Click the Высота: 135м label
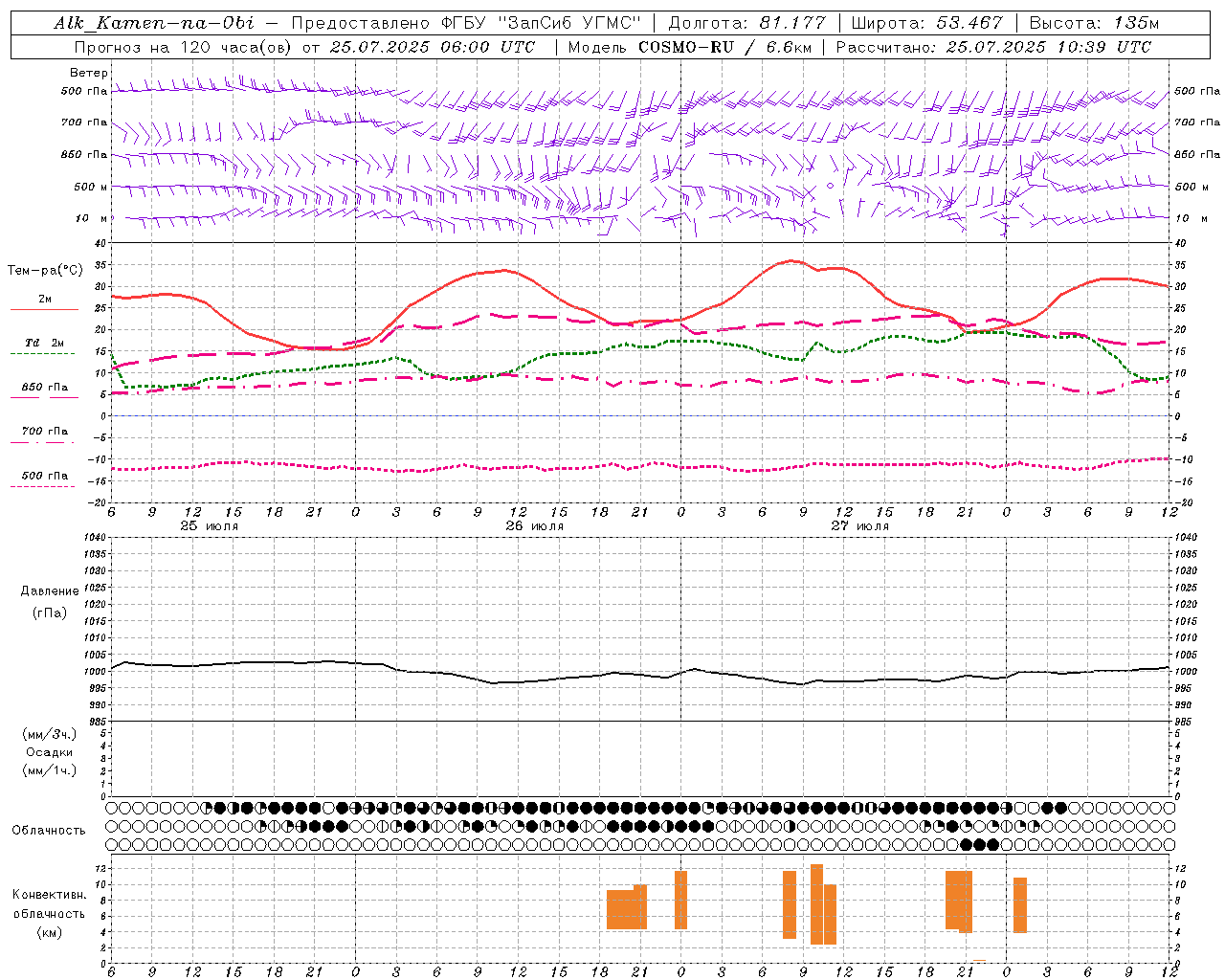Screen dimensions: 1225x980 [x=1094, y=23]
